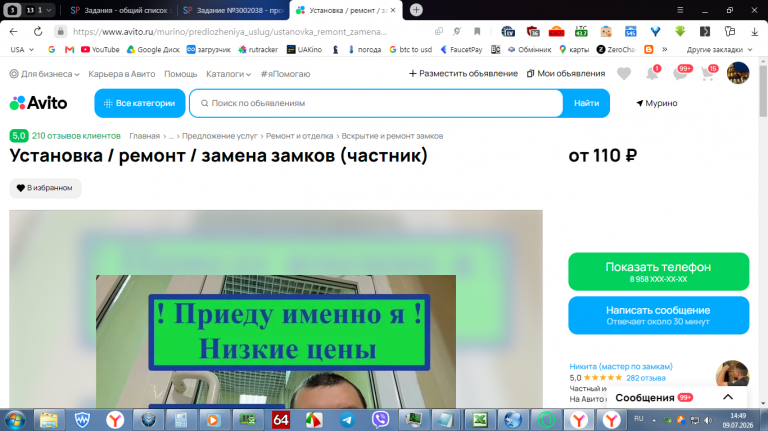Open Viber from the taskbar
The image size is (768, 431).
(380, 420)
